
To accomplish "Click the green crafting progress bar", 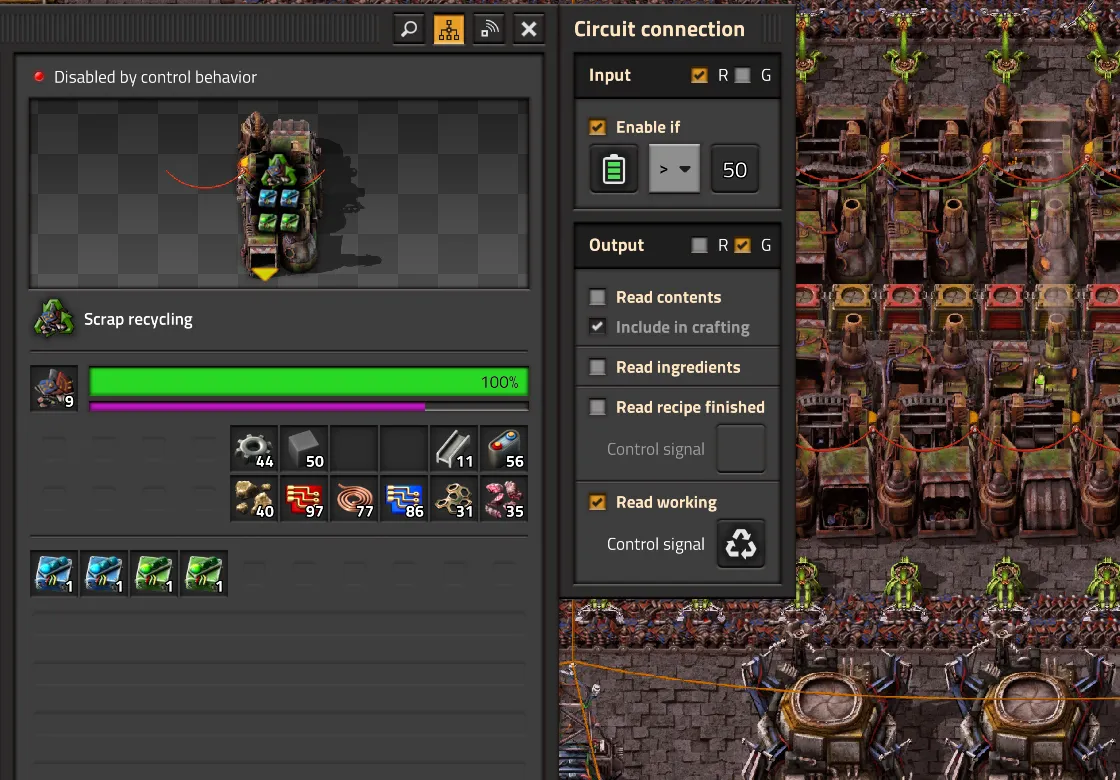I will click(x=309, y=381).
